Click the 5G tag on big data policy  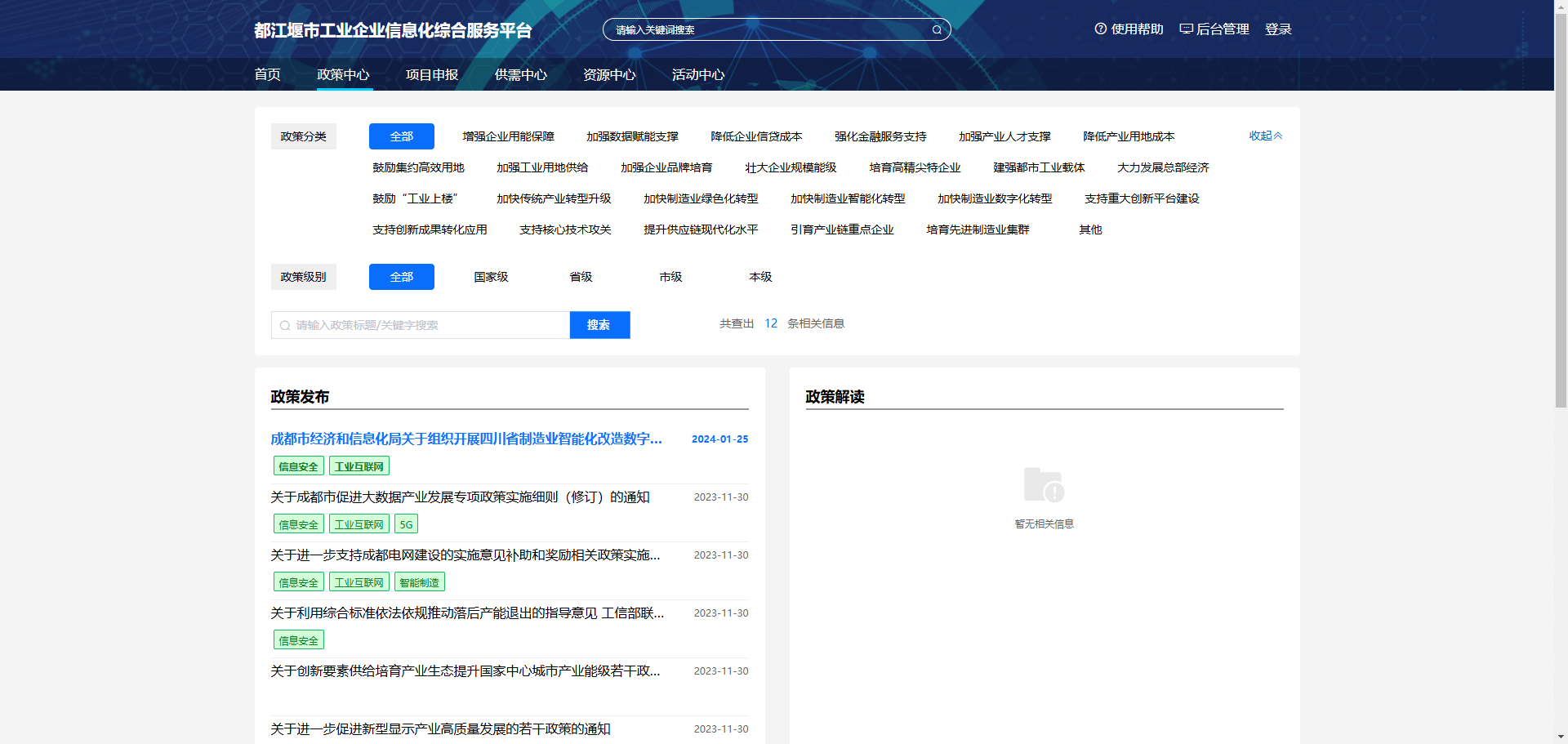[x=406, y=524]
